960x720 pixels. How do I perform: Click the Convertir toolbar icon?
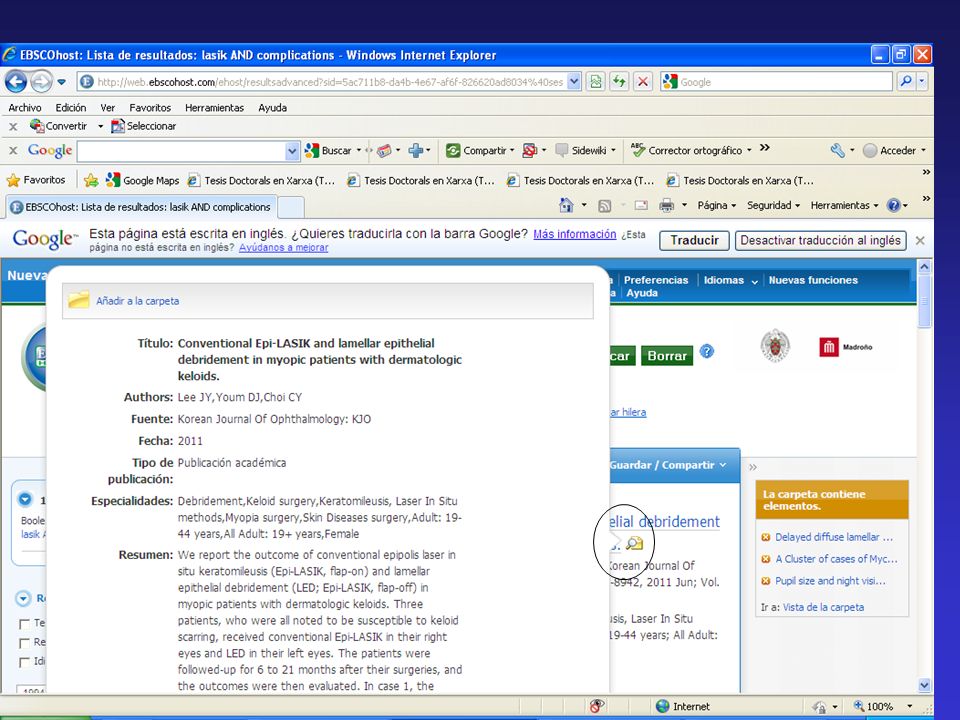tap(38, 126)
